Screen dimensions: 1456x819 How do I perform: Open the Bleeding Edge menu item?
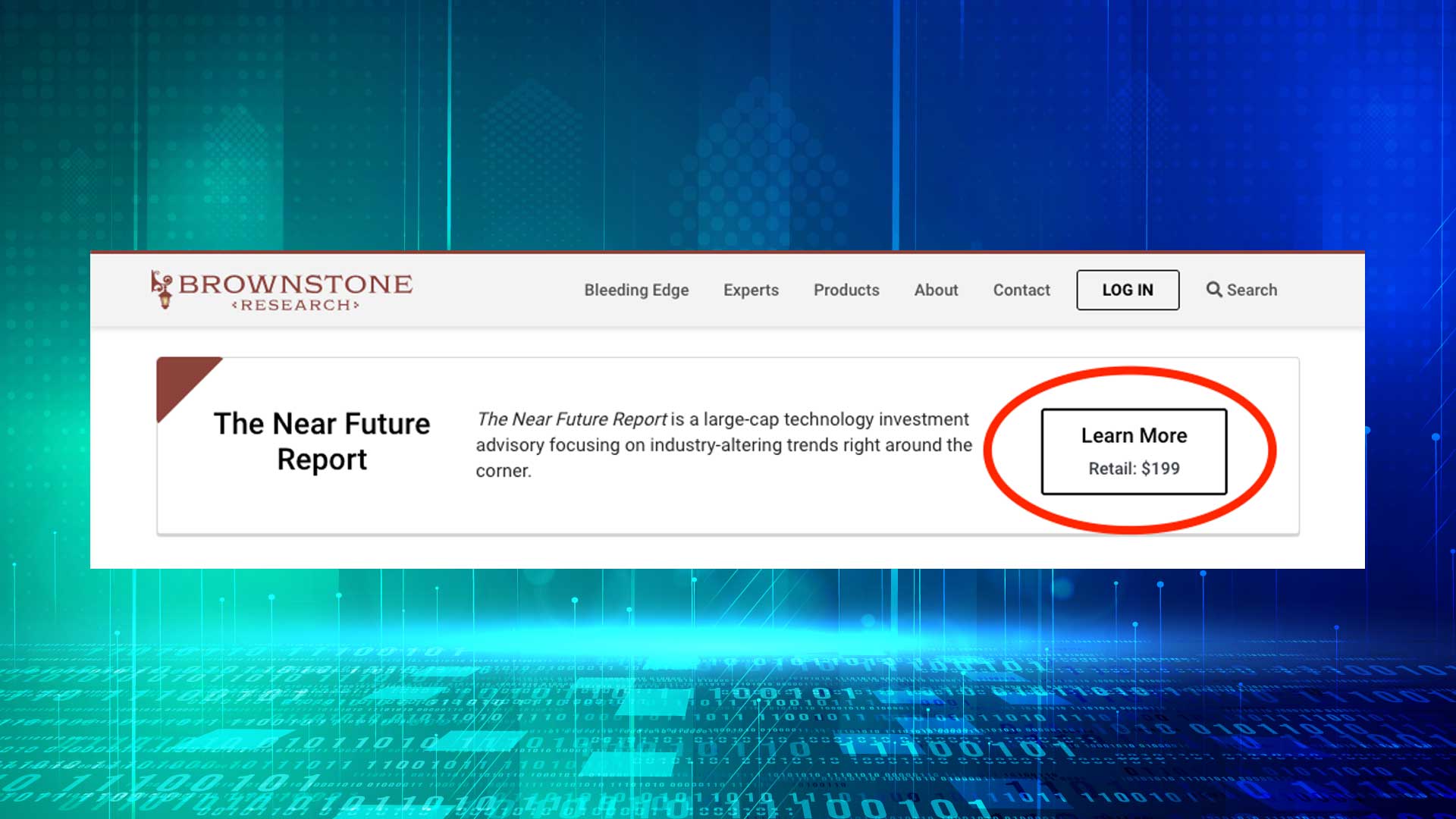click(636, 290)
